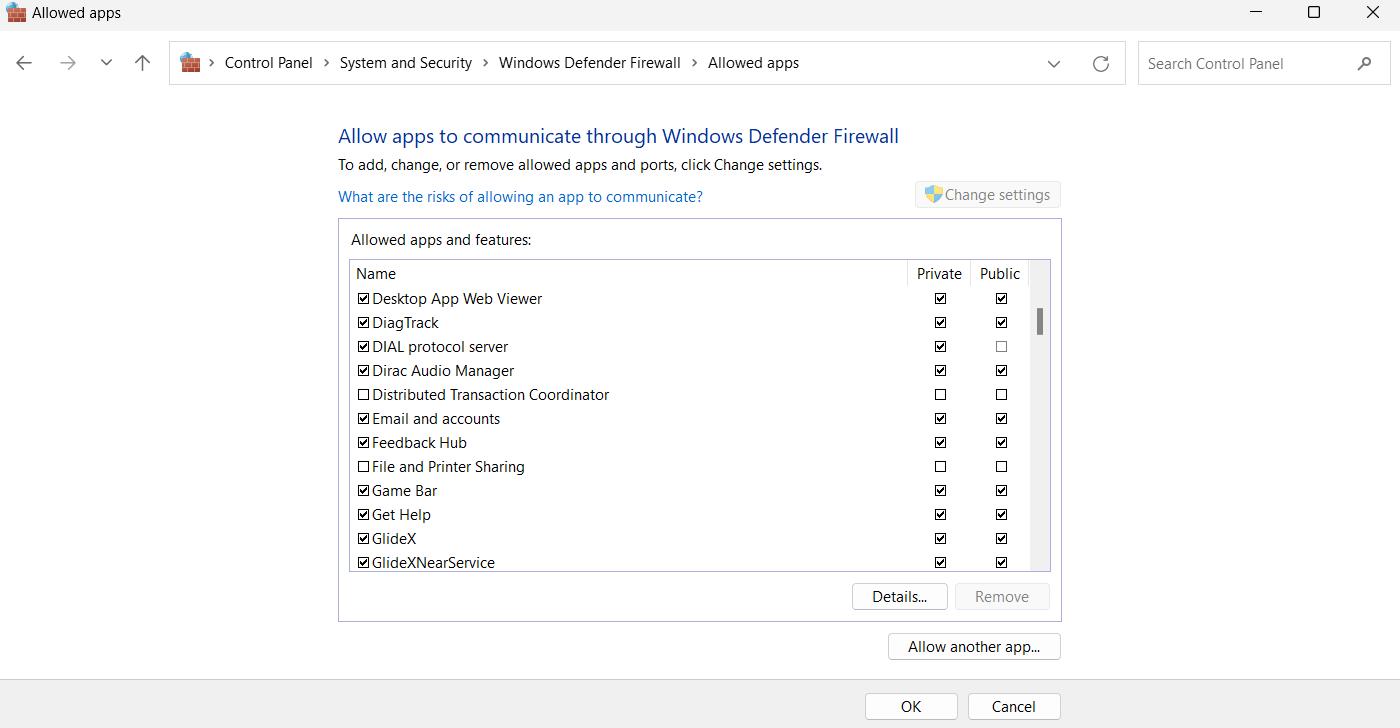Click the firewall icon in address bar
This screenshot has height=728, width=1400.
click(190, 63)
